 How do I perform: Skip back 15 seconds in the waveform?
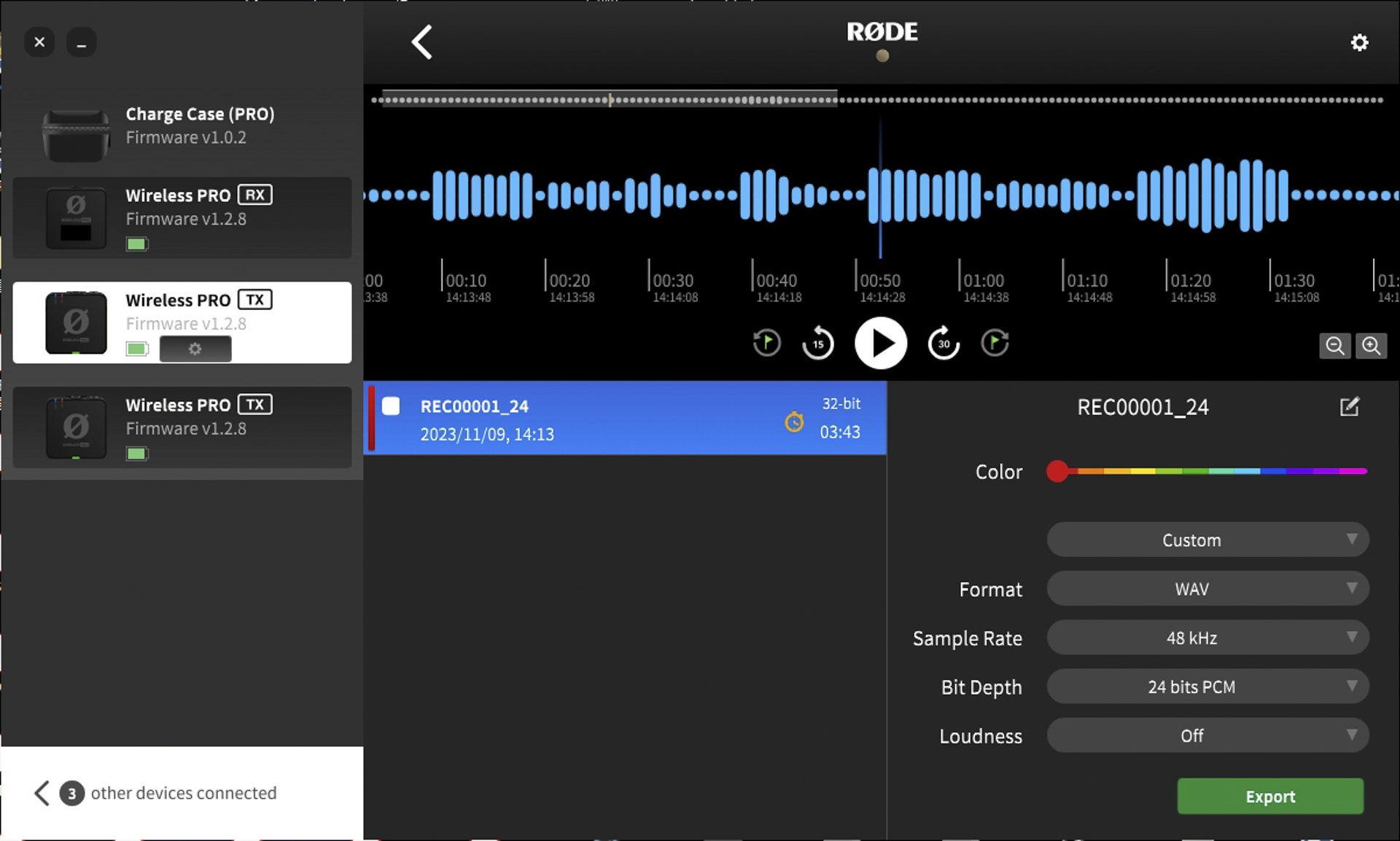pyautogui.click(x=817, y=343)
